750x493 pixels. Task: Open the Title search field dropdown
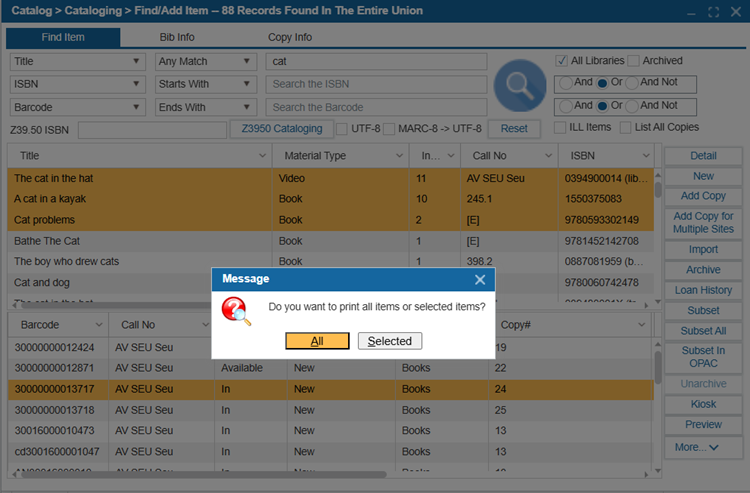click(x=77, y=61)
